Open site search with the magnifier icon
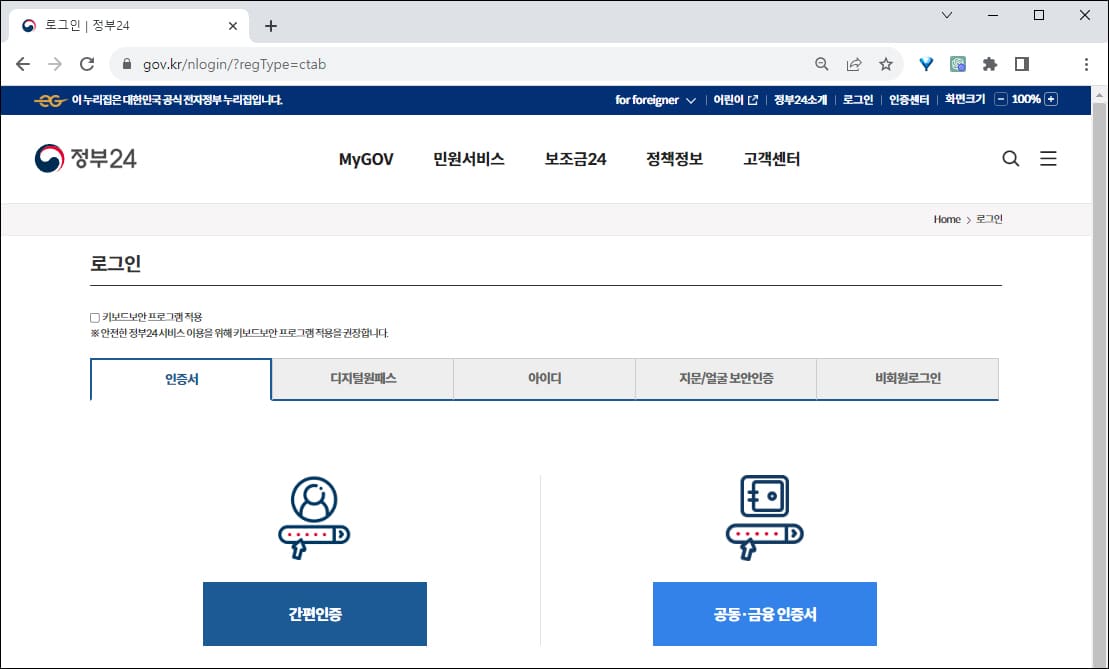 click(1010, 158)
